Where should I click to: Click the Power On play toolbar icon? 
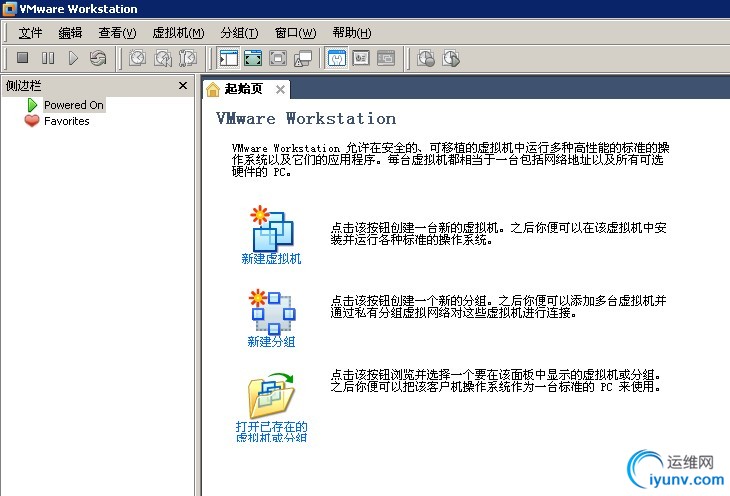coord(73,58)
